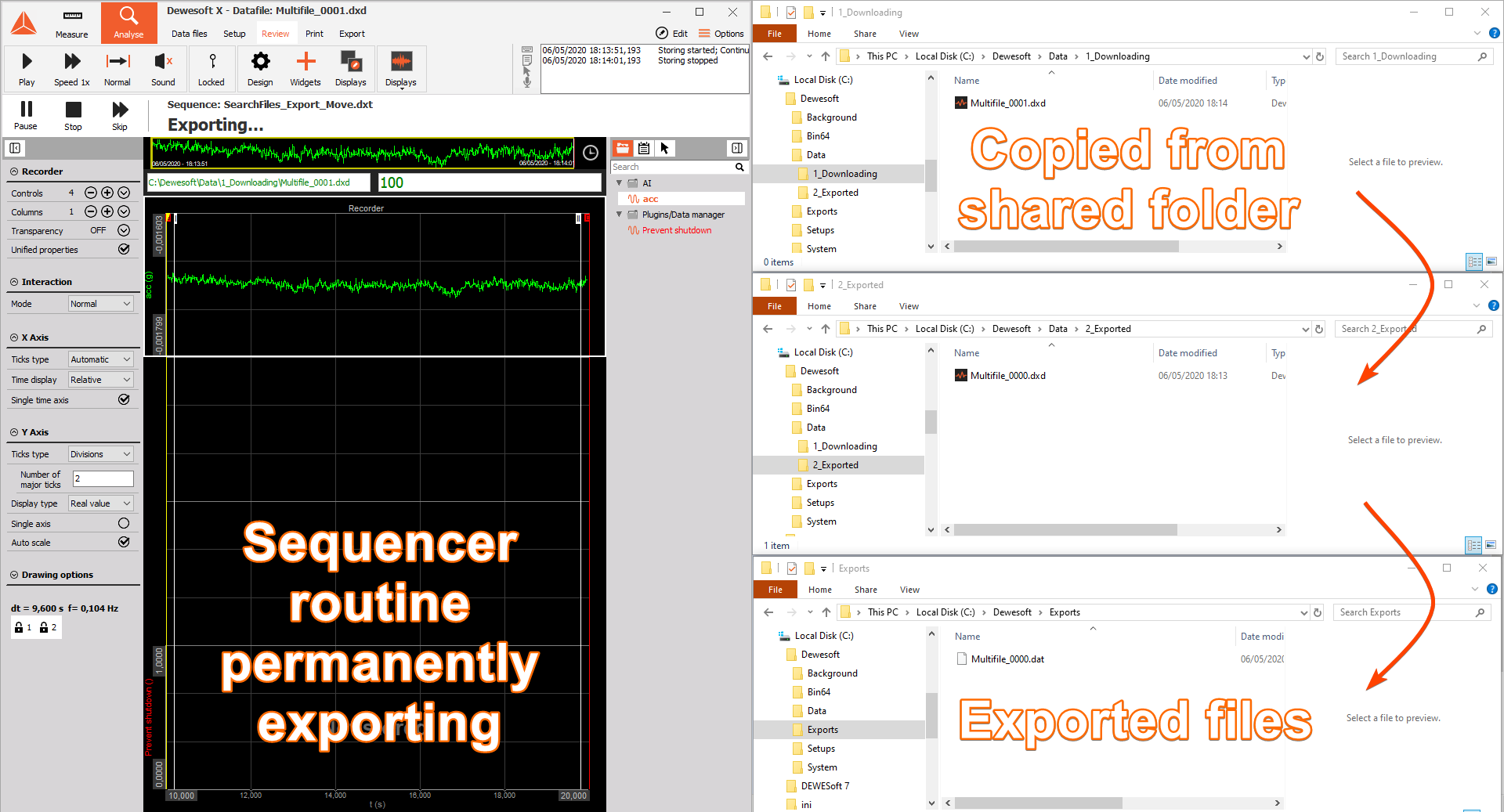Click the Speed 1x icon
This screenshot has height=812, width=1504.
coord(72,68)
